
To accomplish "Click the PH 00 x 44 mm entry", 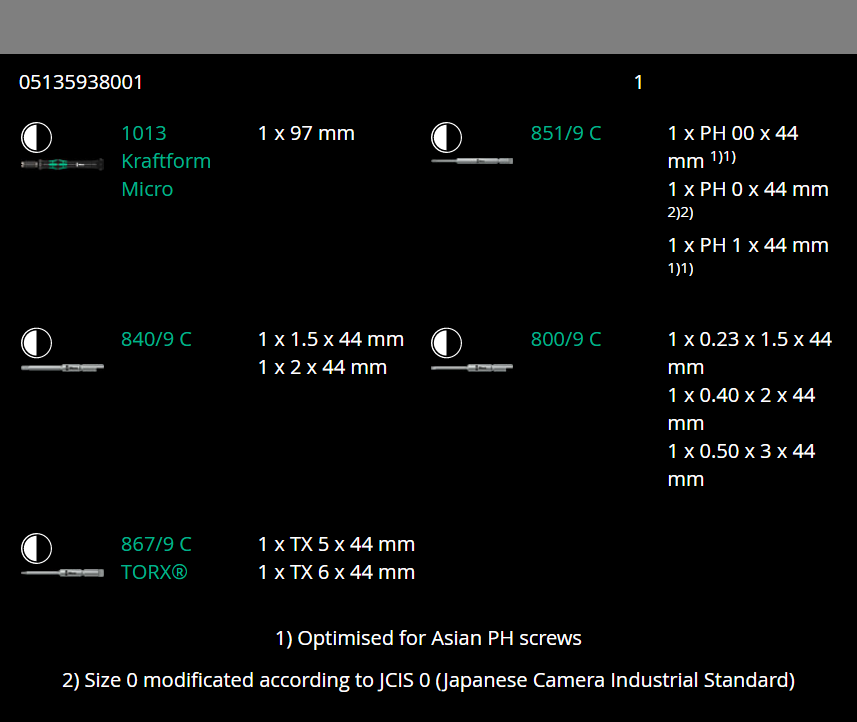I will coord(733,146).
